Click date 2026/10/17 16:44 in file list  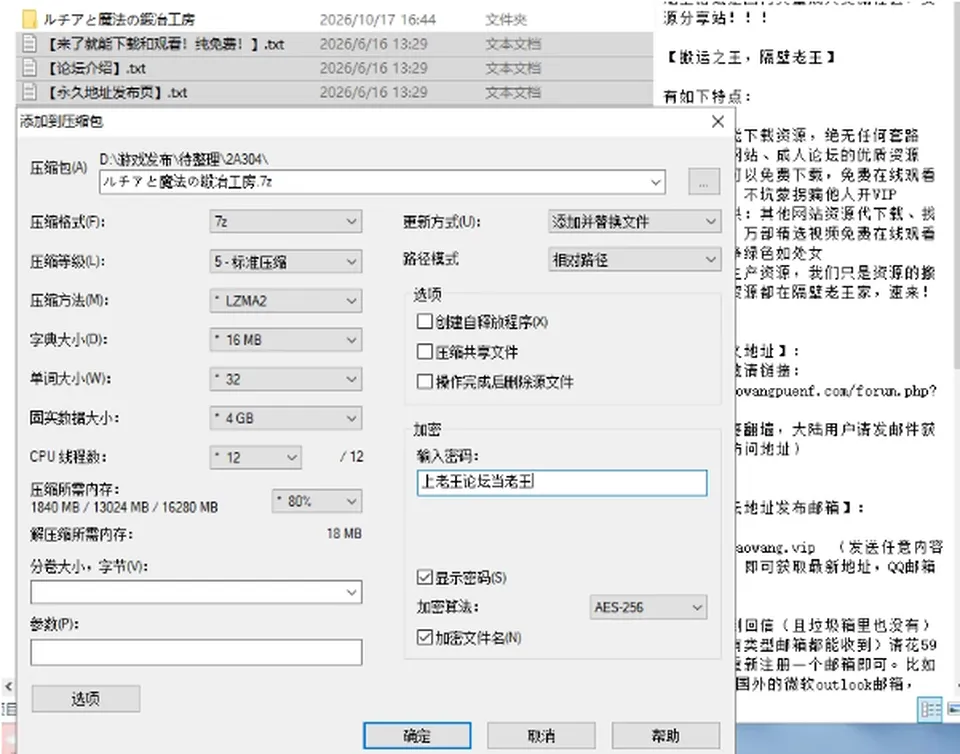click(x=378, y=20)
